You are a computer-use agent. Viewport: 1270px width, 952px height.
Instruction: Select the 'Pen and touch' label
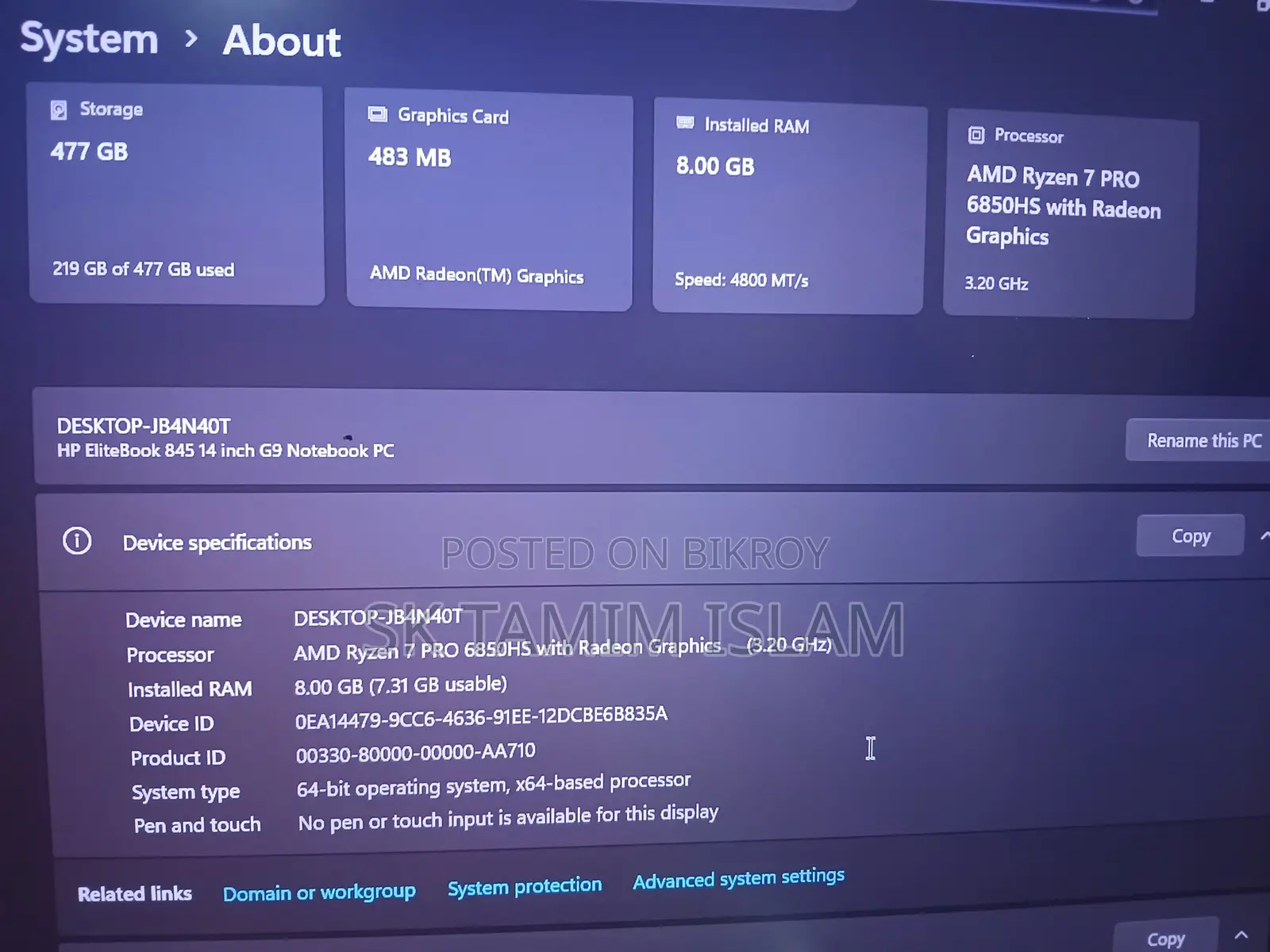coord(197,825)
